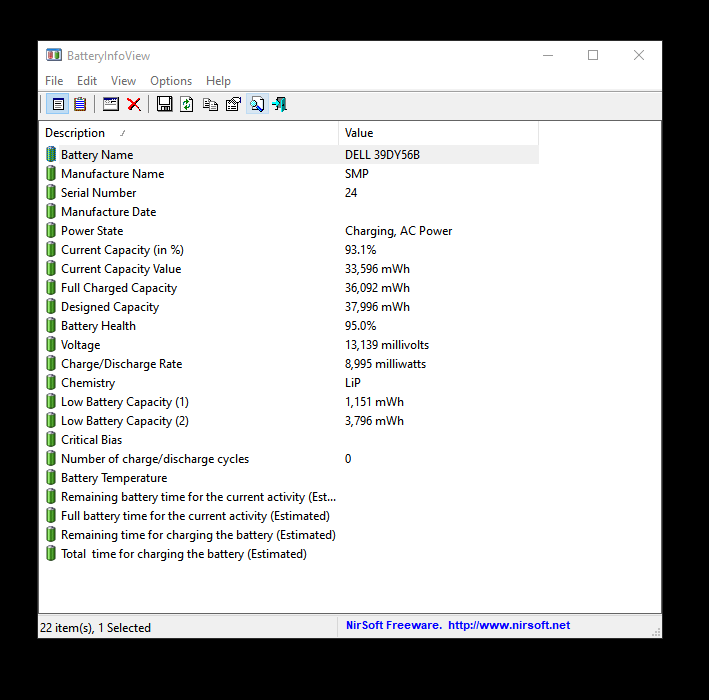Click the Value column header
Viewport: 709px width, 700px height.
coord(359,133)
